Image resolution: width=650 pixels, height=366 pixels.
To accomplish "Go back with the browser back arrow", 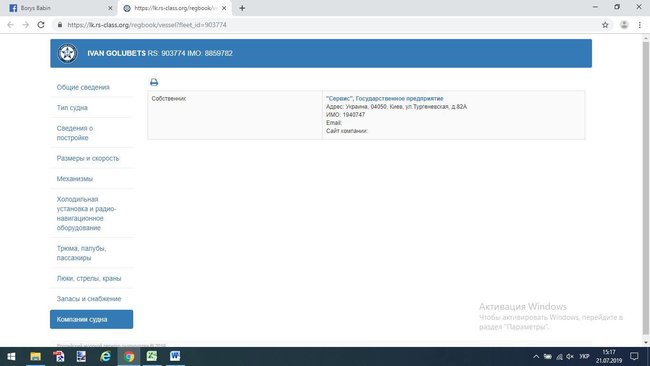I will click(10, 25).
